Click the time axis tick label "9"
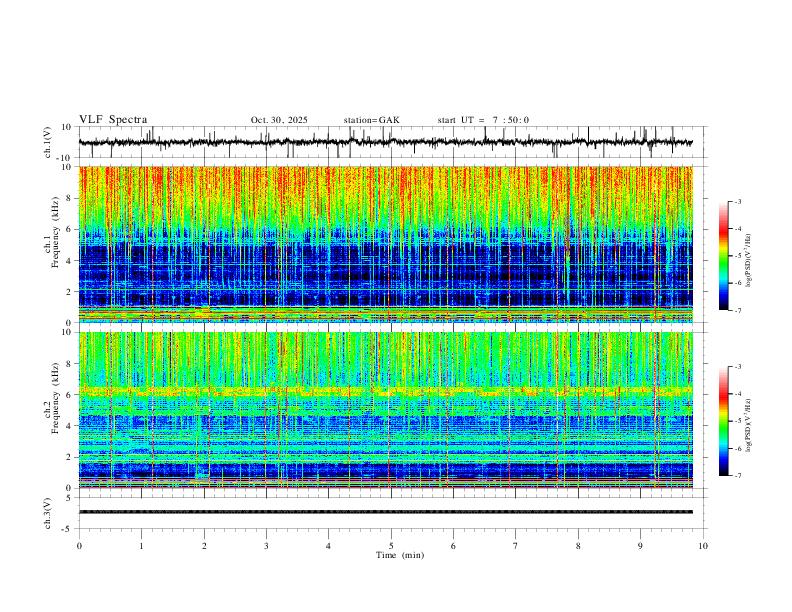 point(640,546)
